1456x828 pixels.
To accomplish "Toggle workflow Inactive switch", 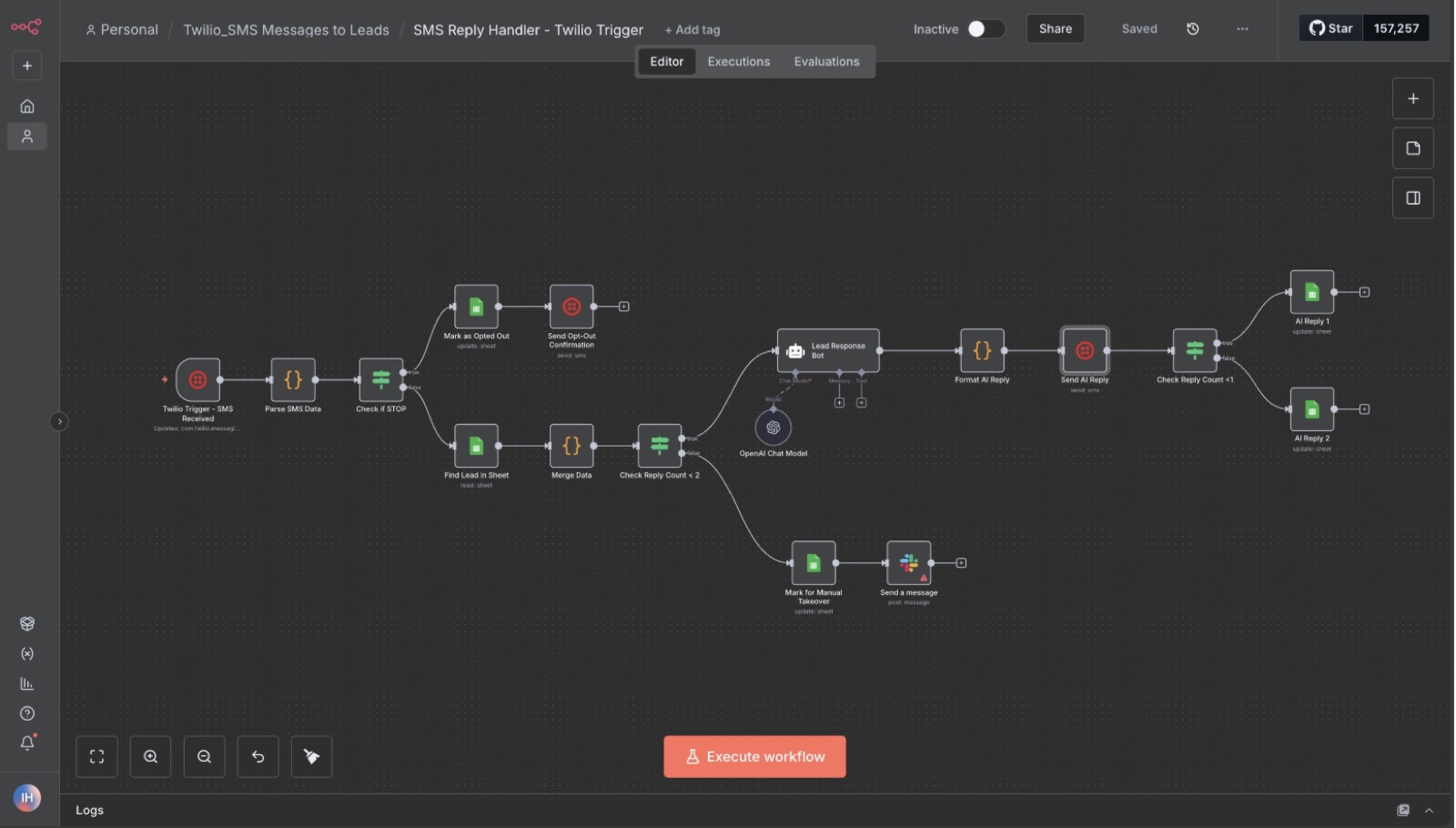I will tap(986, 29).
